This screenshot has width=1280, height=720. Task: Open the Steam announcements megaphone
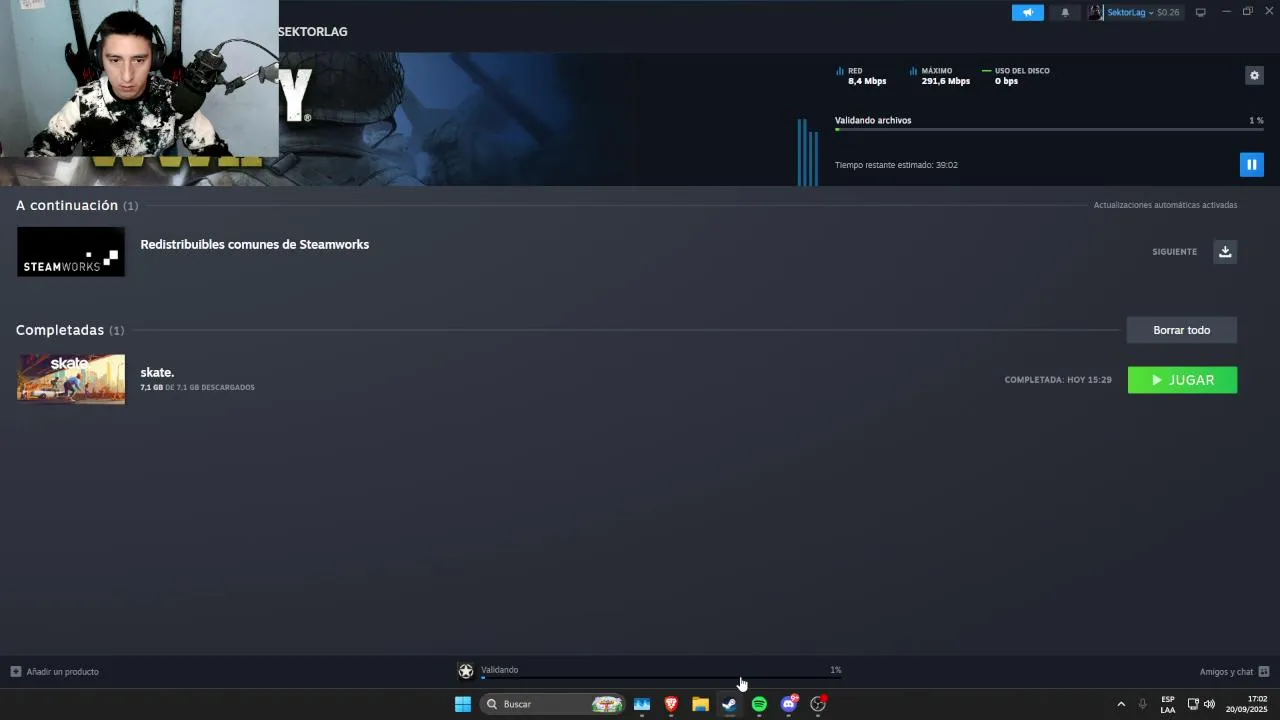tap(1027, 12)
